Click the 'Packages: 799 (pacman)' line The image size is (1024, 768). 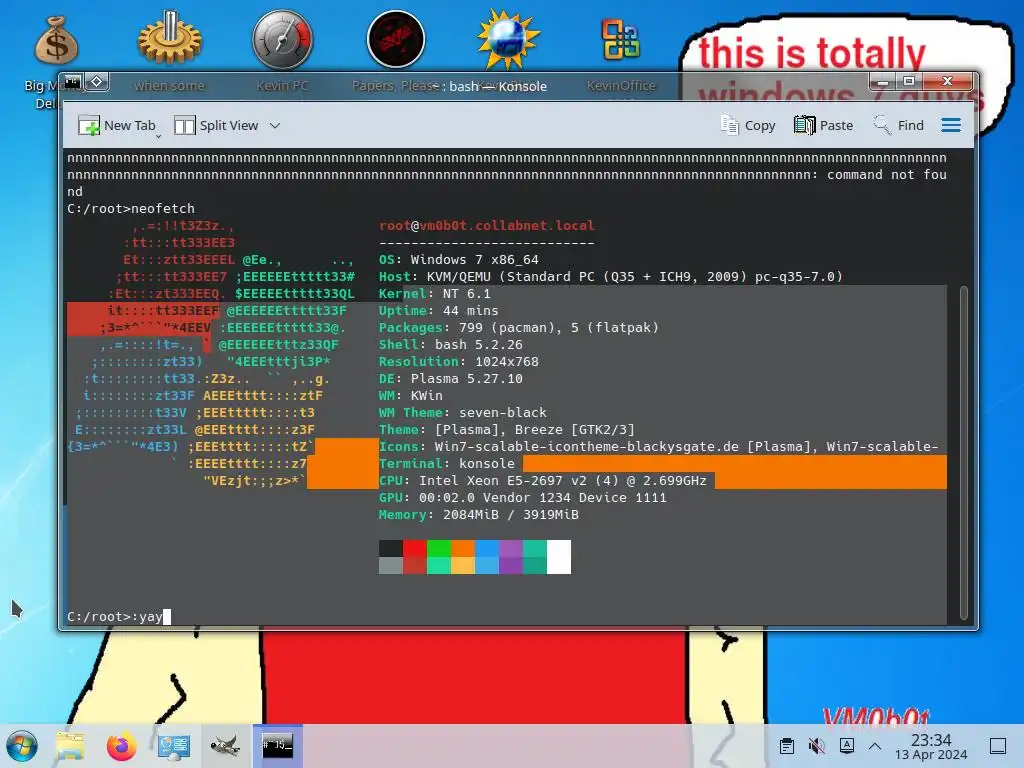pos(519,327)
